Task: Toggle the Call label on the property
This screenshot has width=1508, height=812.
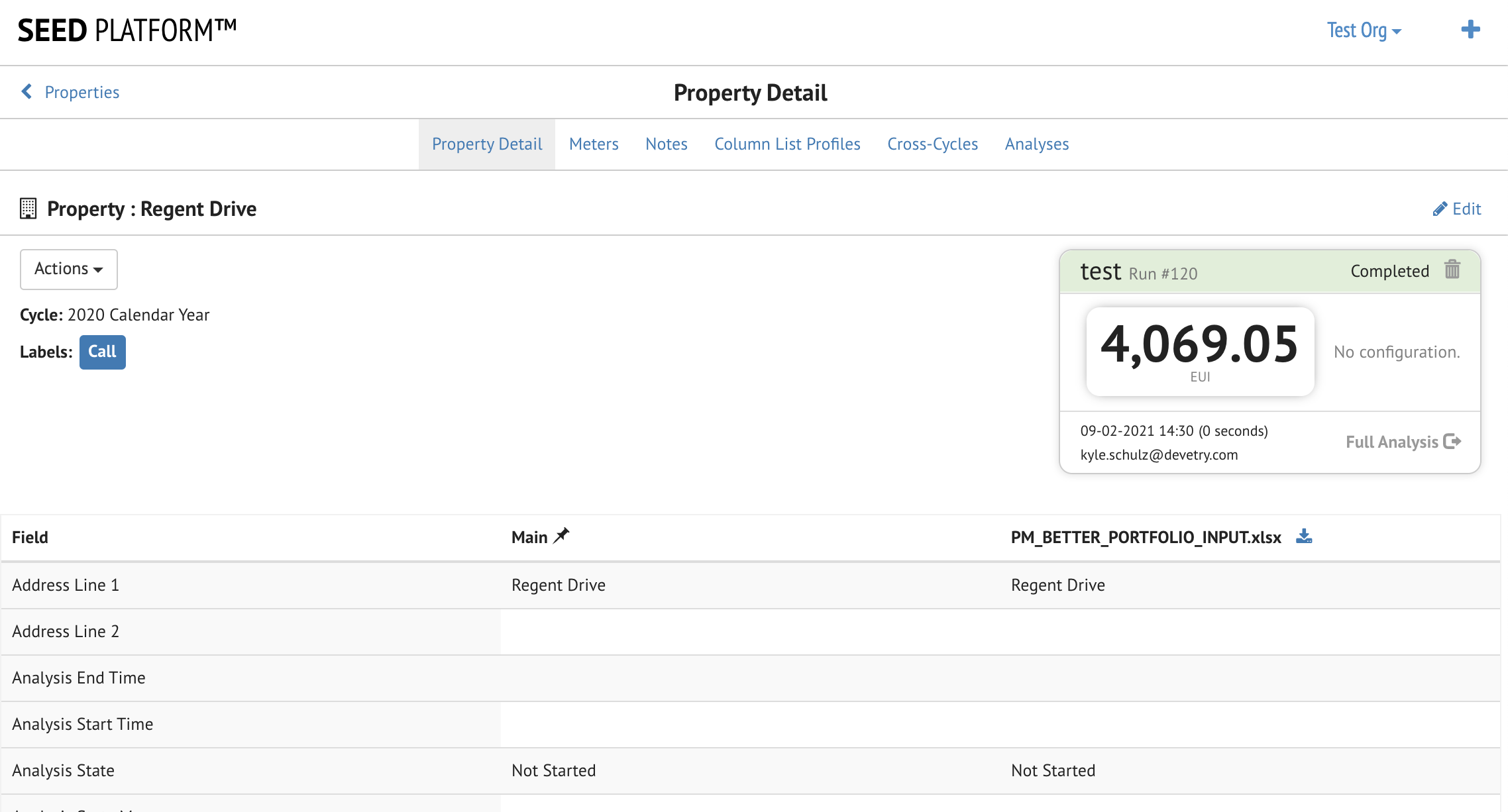Action: coord(102,352)
